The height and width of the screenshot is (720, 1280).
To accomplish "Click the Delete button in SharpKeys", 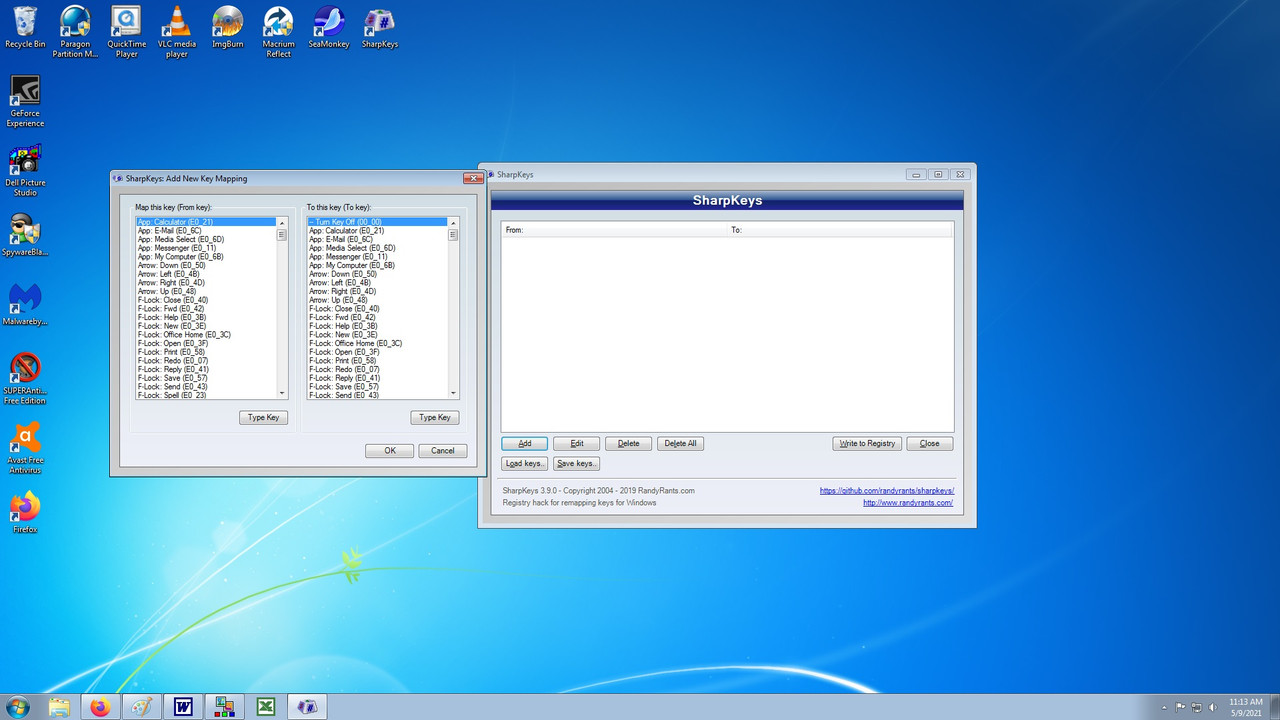I will click(629, 443).
